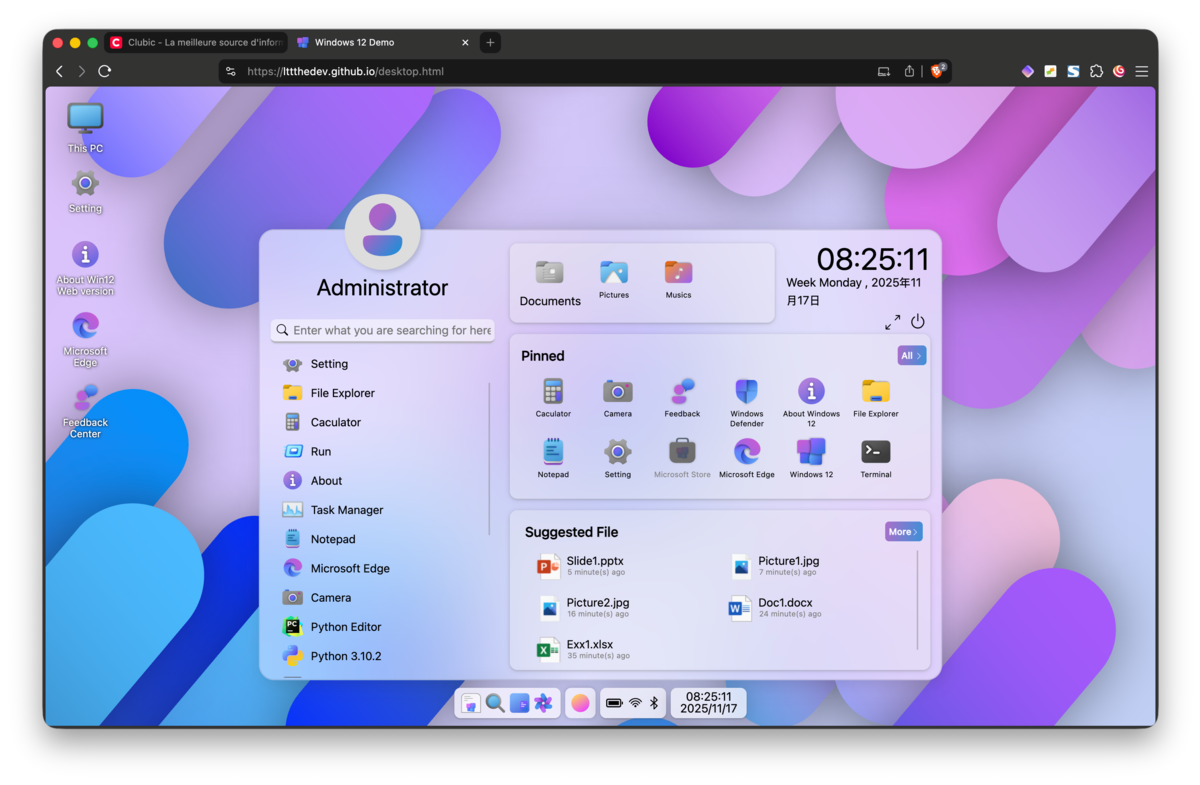Open More suggested files
This screenshot has height=785, width=1200.
902,531
